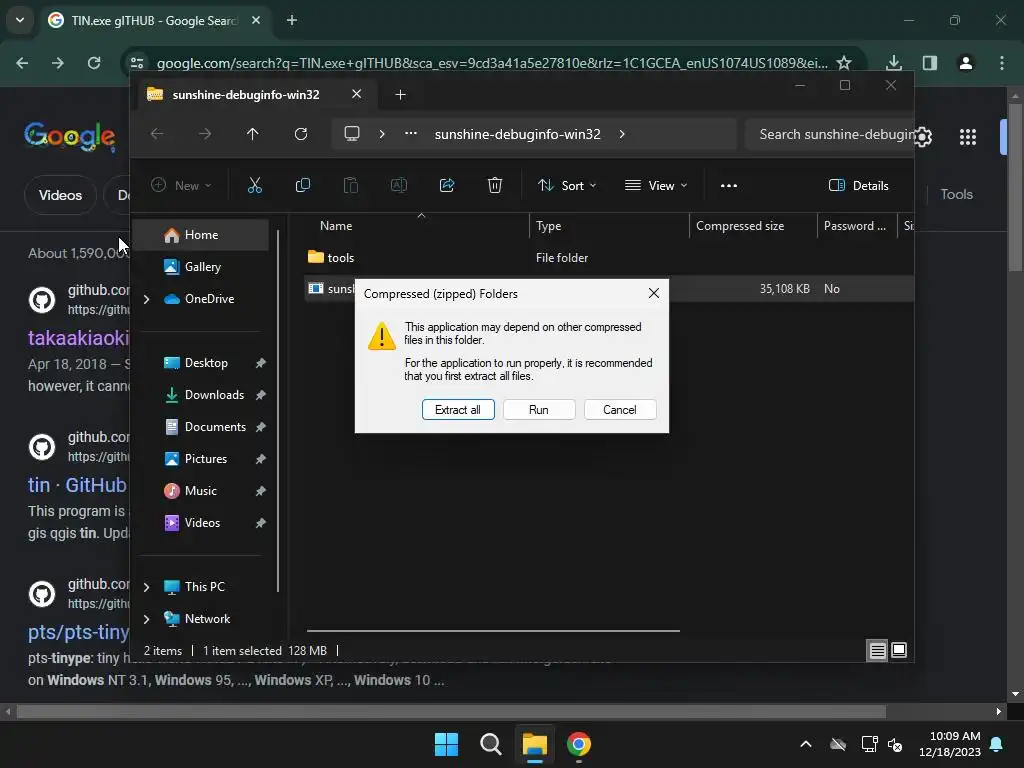
Task: Click the Explorer horizontal scrollbar
Action: [x=493, y=631]
